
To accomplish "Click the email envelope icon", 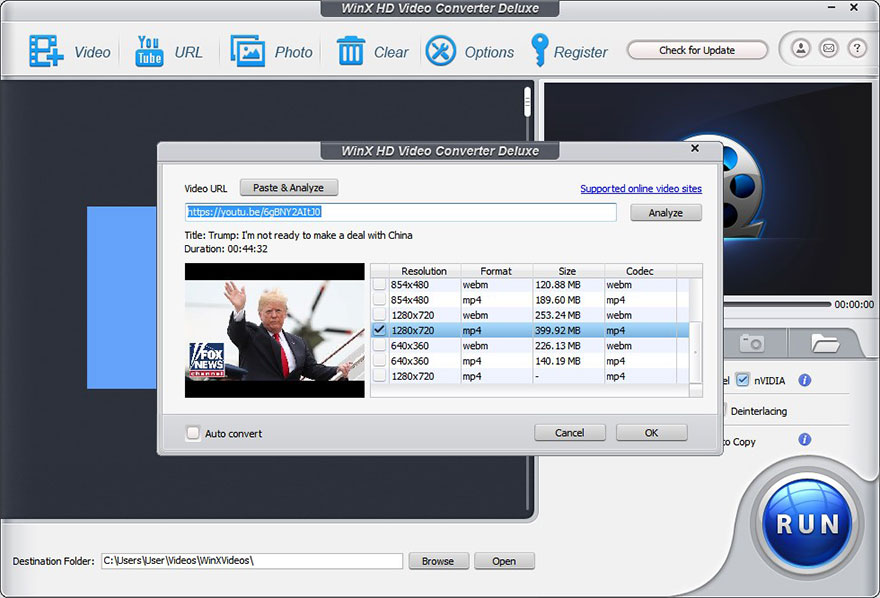I will click(x=828, y=49).
